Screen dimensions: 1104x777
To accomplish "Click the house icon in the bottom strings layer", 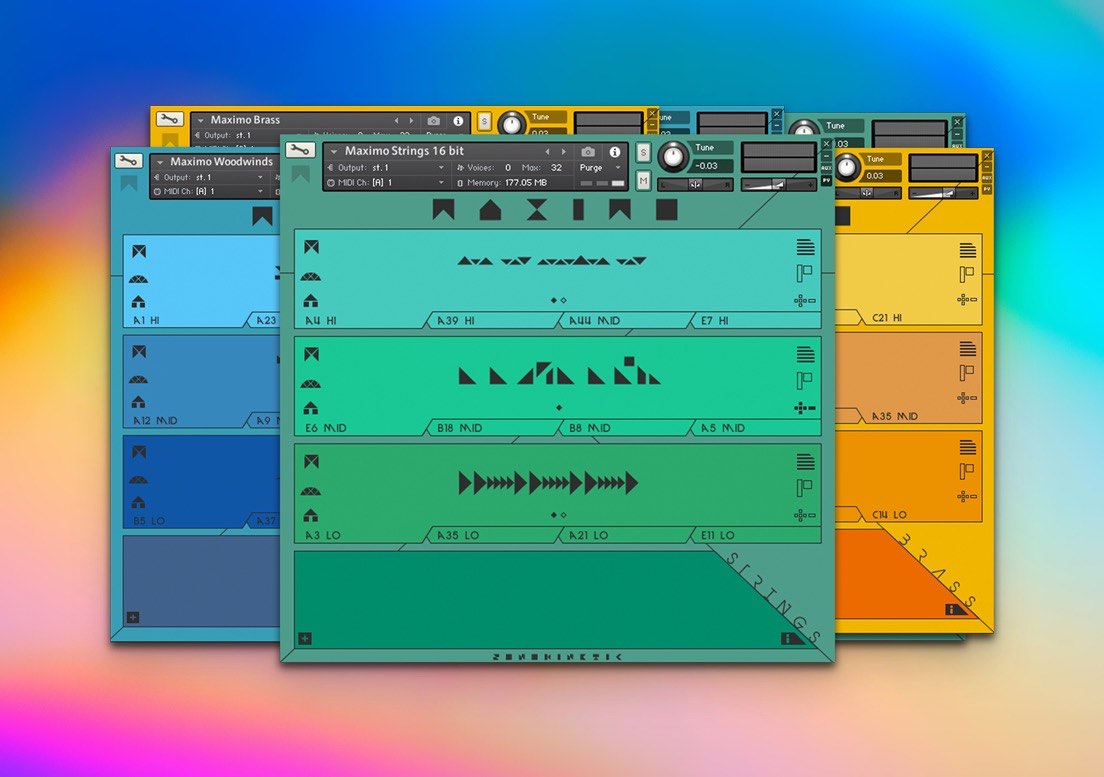I will tap(311, 515).
